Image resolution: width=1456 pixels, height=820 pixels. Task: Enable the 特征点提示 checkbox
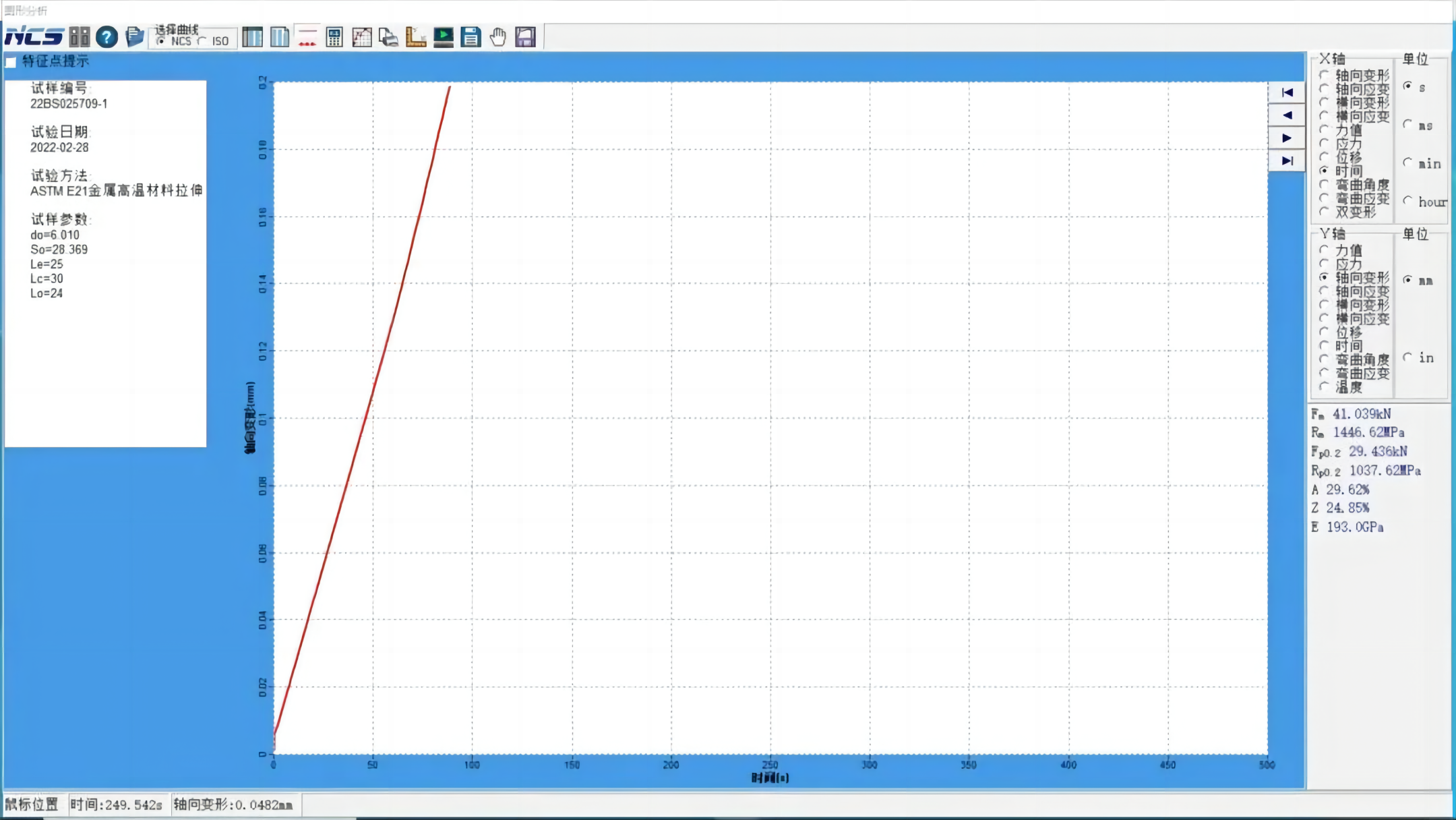click(11, 62)
